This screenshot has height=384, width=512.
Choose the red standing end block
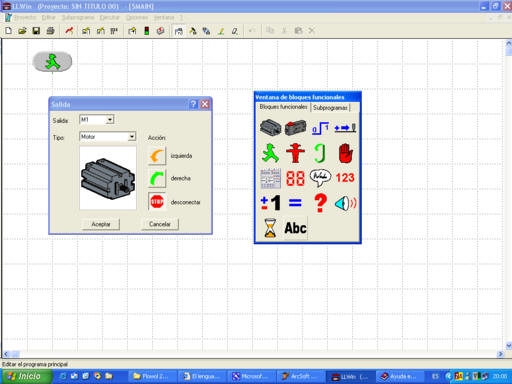(295, 153)
